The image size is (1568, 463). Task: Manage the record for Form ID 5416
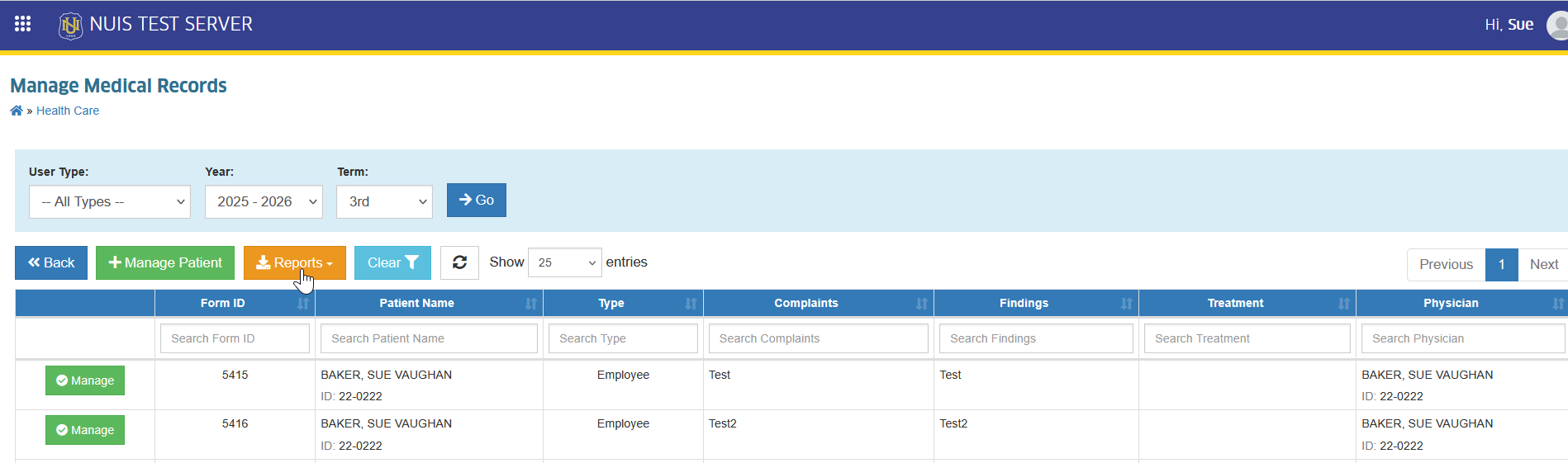[x=85, y=430]
